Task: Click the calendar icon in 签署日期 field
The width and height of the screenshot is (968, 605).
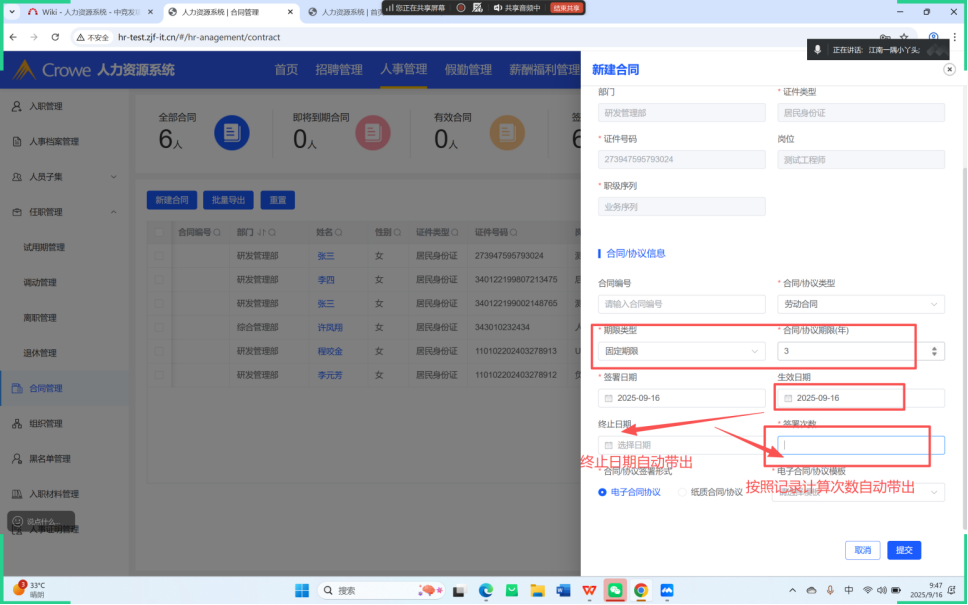Action: (x=609, y=398)
